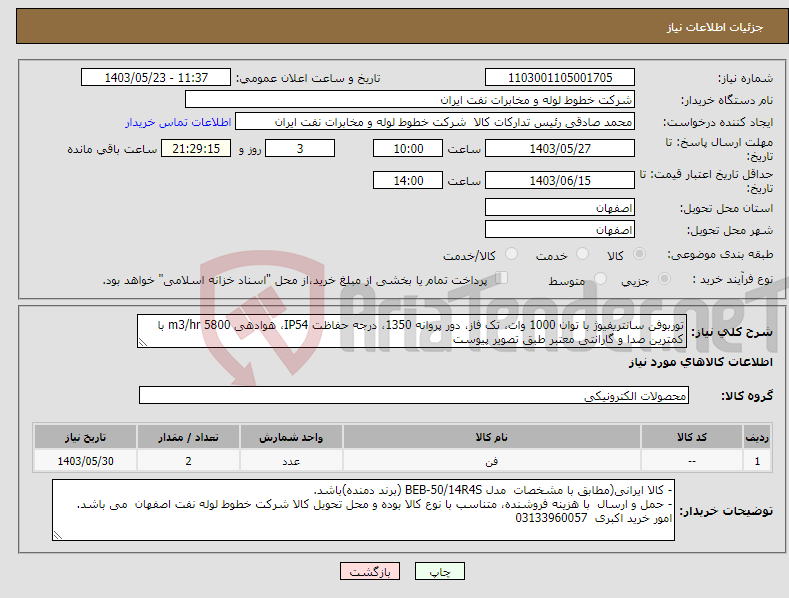Screen dimensions: 789x598
Task: Click remaining time field 21:29:15
Action: click(x=196, y=148)
